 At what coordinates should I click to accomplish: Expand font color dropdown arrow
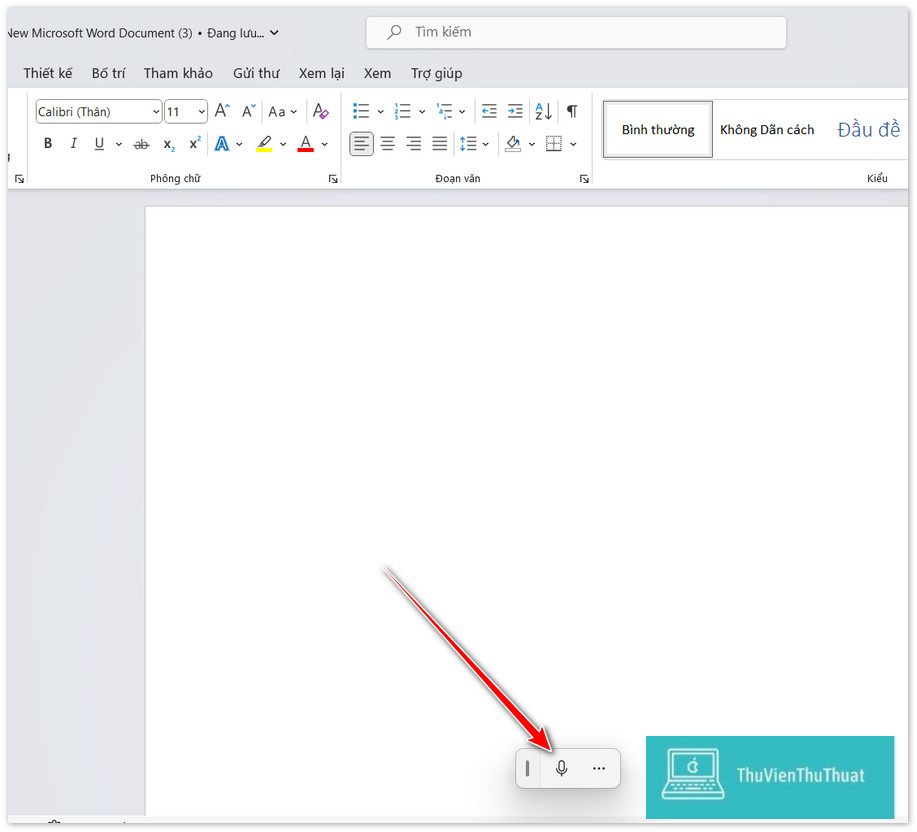pyautogui.click(x=325, y=144)
